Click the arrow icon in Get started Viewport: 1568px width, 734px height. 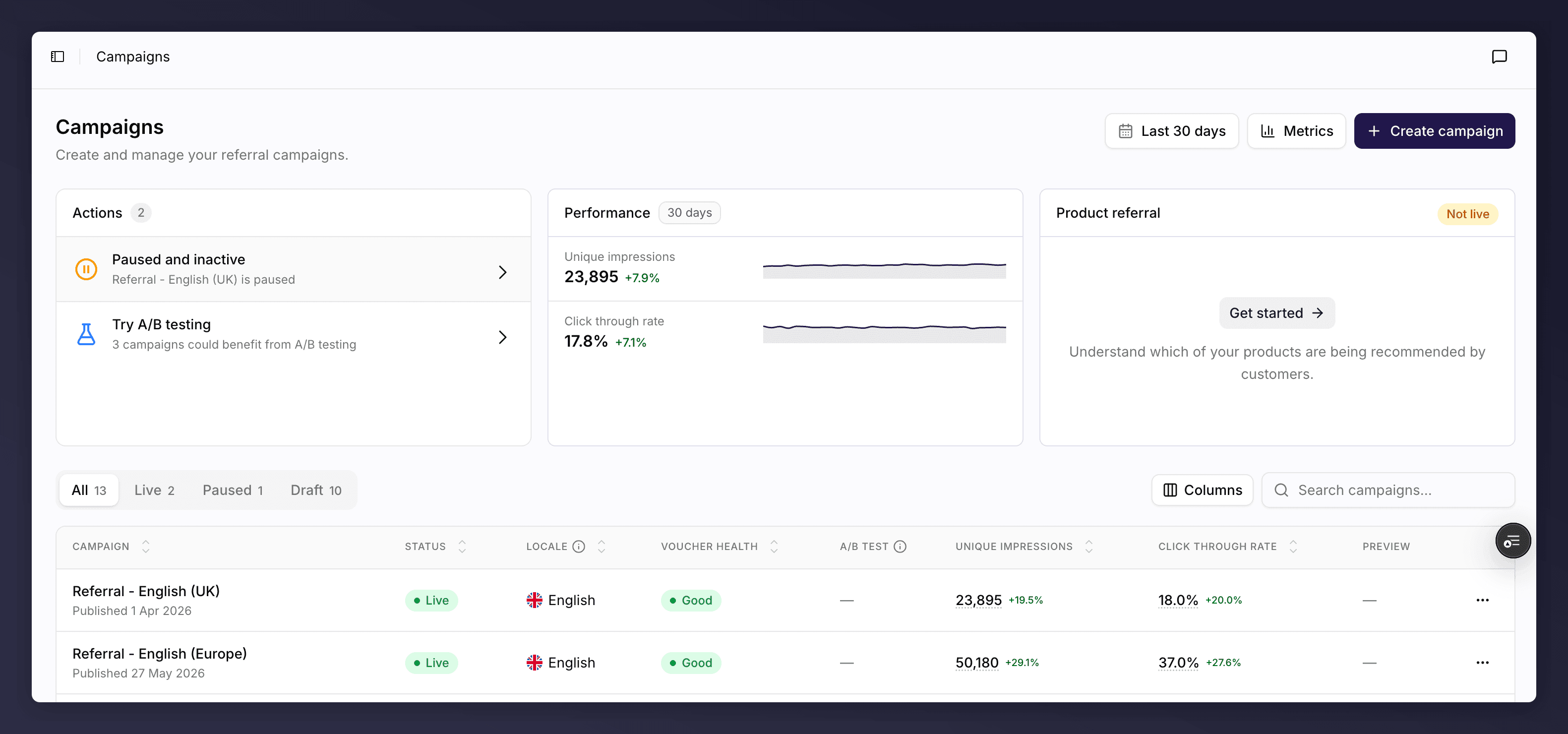(x=1318, y=313)
